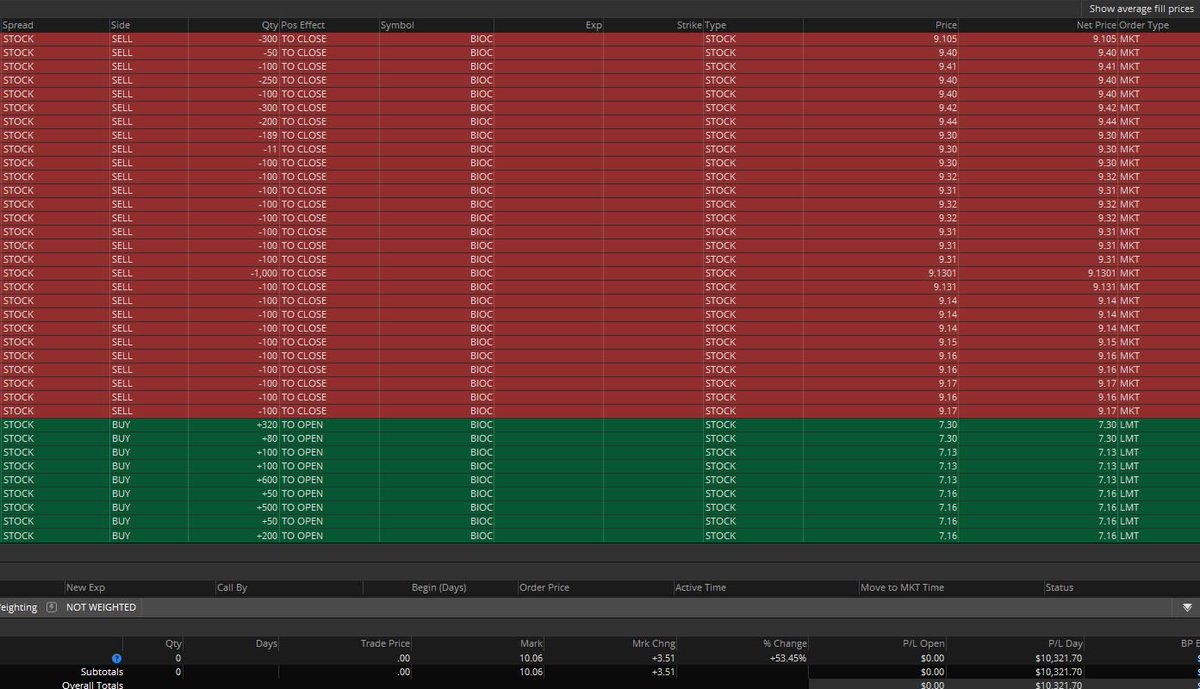The width and height of the screenshot is (1200, 689).
Task: Click the Trade Price column header
Action: click(x=386, y=644)
